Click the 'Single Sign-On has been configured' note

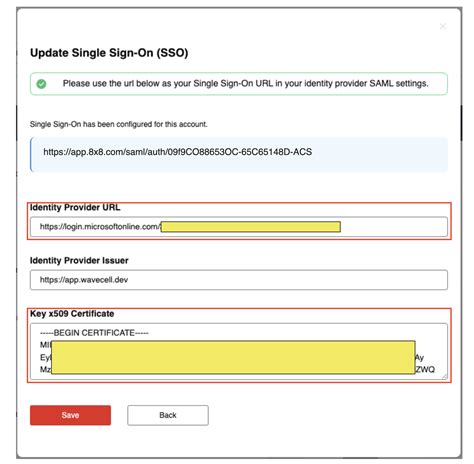118,124
